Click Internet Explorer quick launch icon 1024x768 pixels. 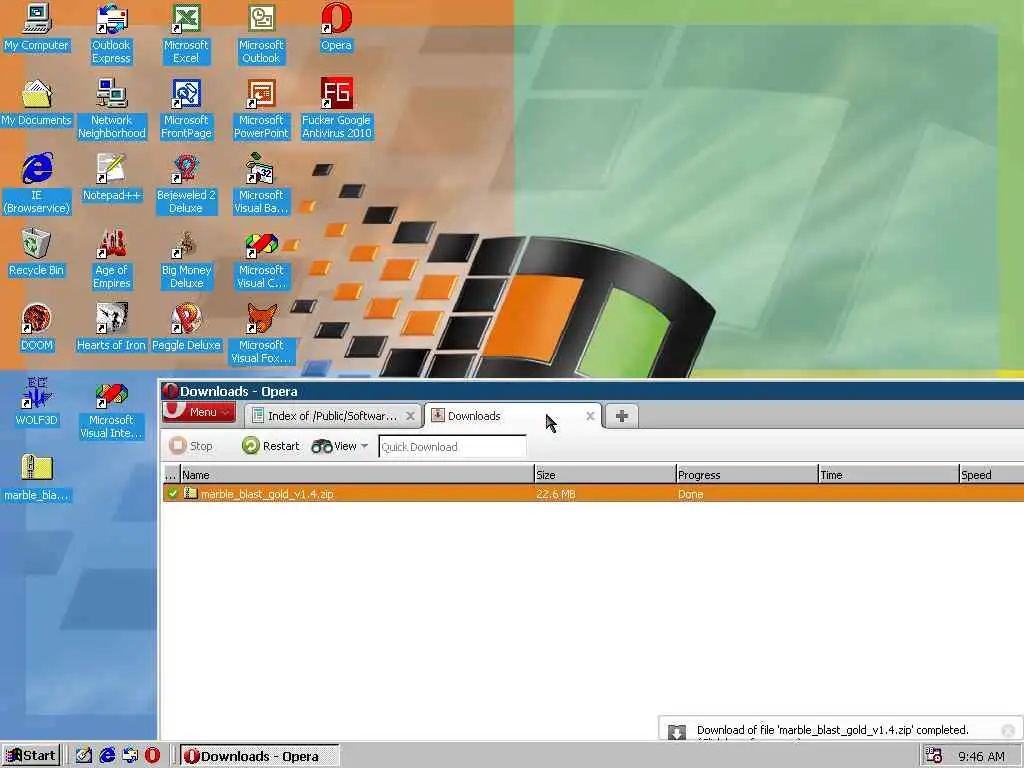[x=107, y=756]
